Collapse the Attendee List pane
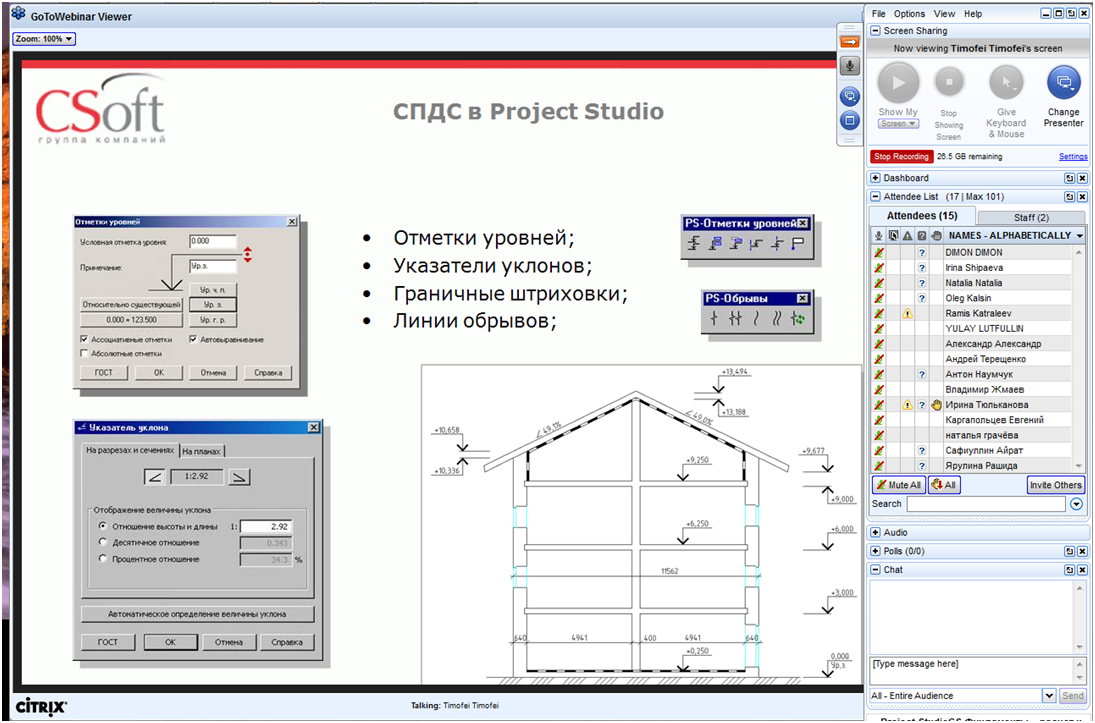Viewport: 1095px width, 723px height. pos(875,197)
